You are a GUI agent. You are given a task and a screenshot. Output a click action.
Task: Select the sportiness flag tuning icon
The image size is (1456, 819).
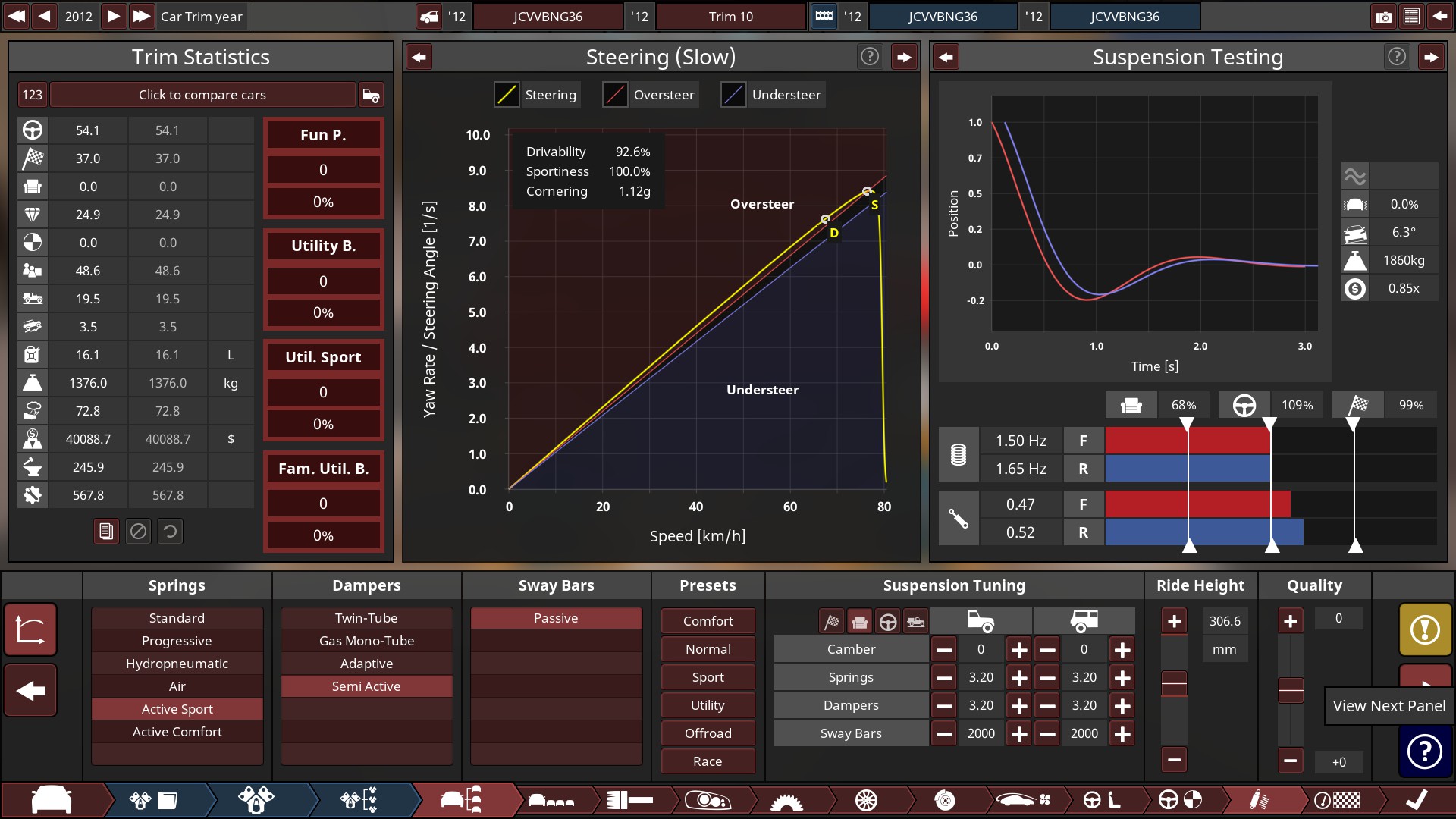coord(832,623)
